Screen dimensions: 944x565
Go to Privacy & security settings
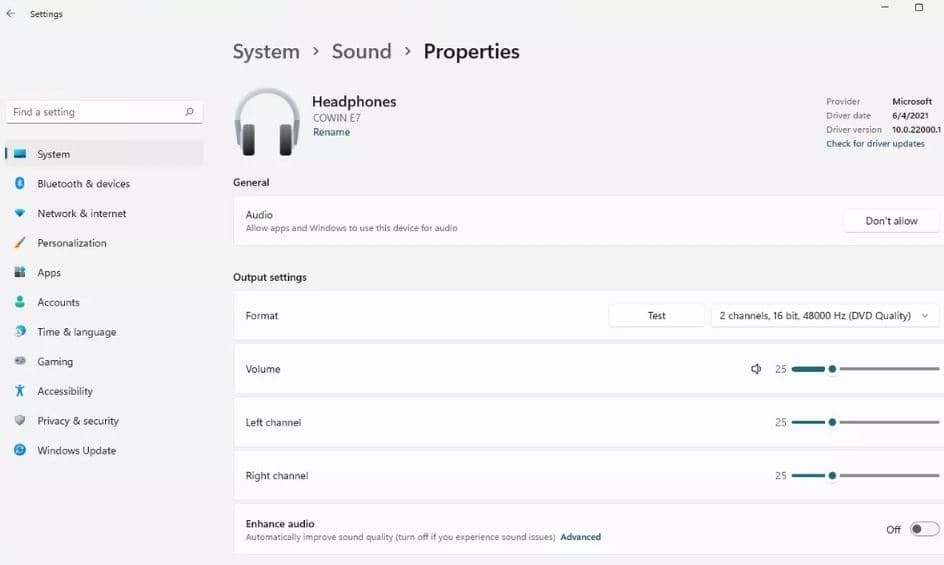click(x=78, y=421)
